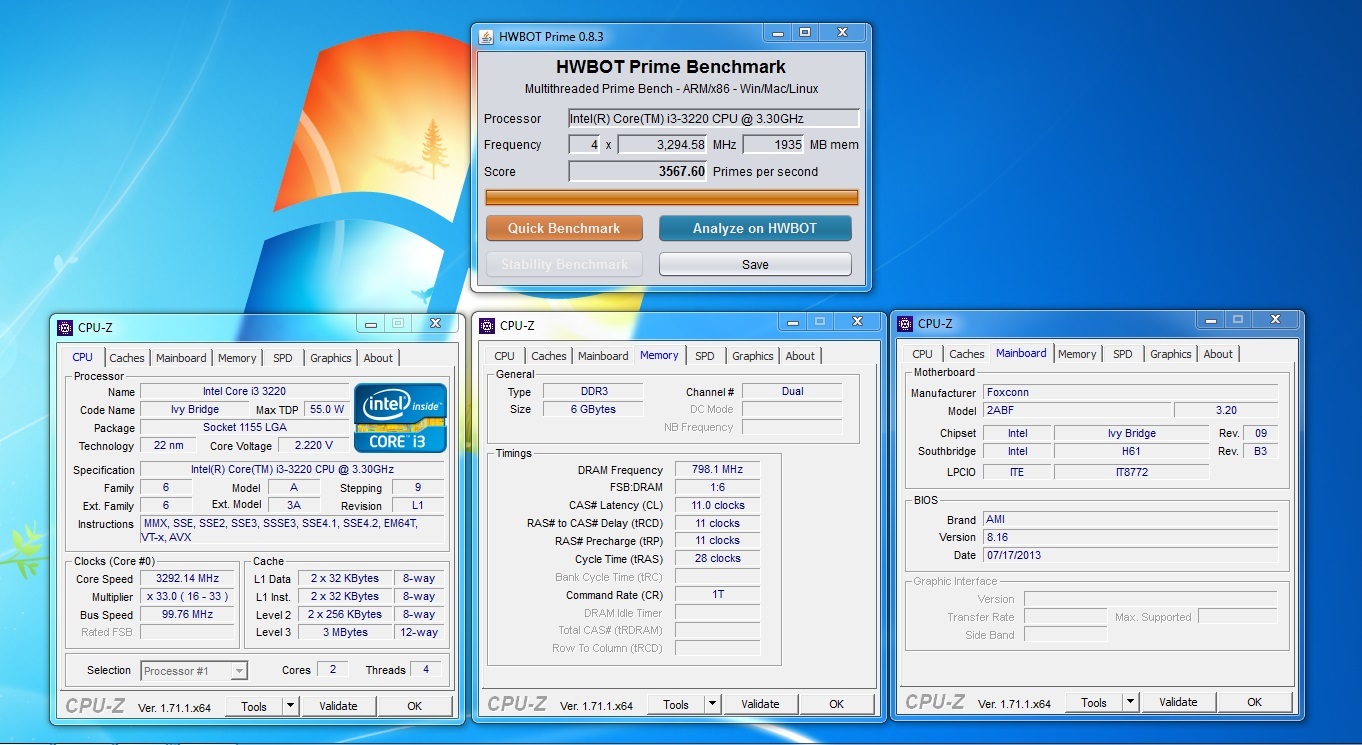The image size is (1362, 745).
Task: Close the HWBOT Prime window
Action: click(842, 33)
